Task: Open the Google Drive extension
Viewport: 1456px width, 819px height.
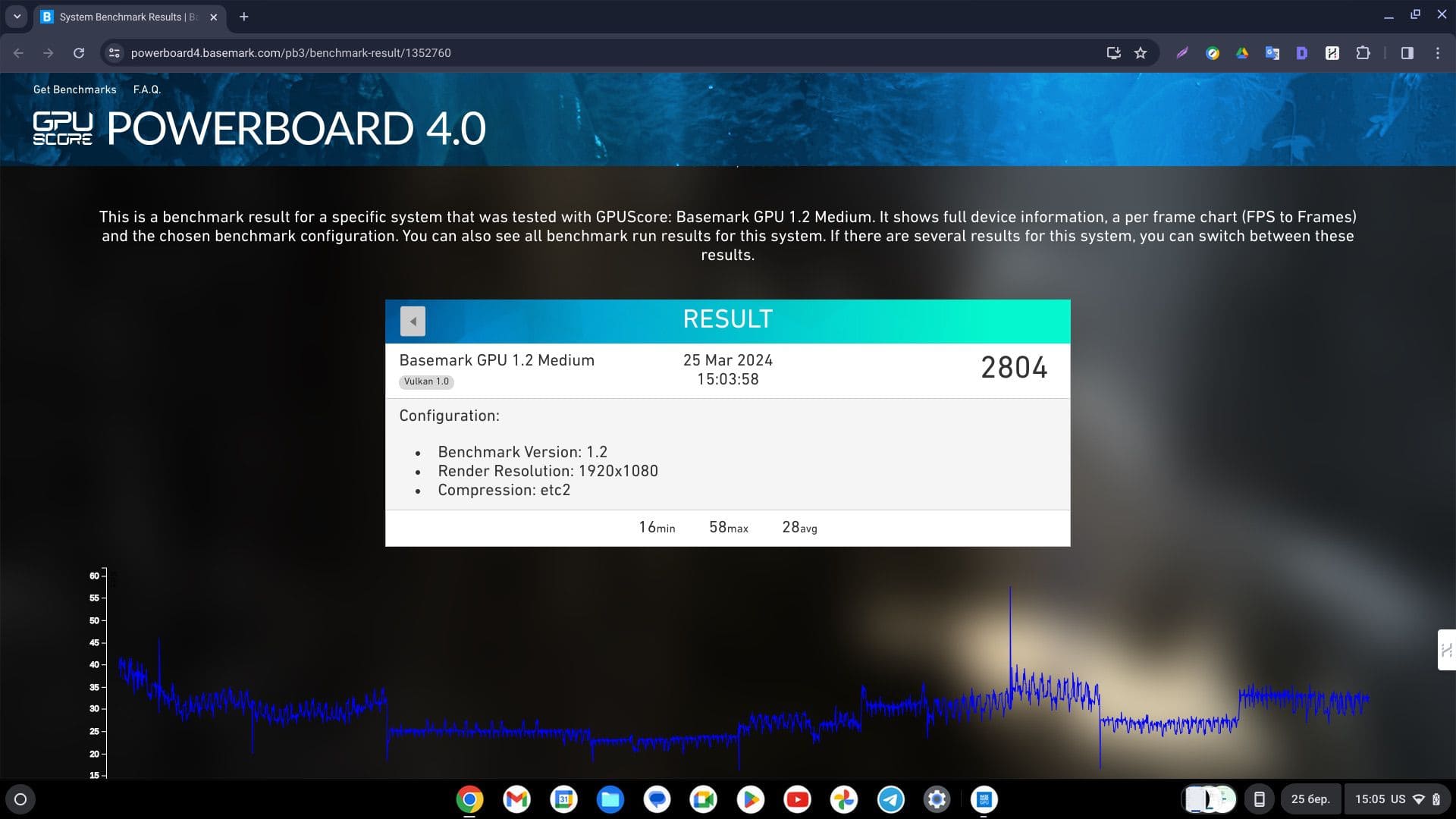Action: [1242, 53]
